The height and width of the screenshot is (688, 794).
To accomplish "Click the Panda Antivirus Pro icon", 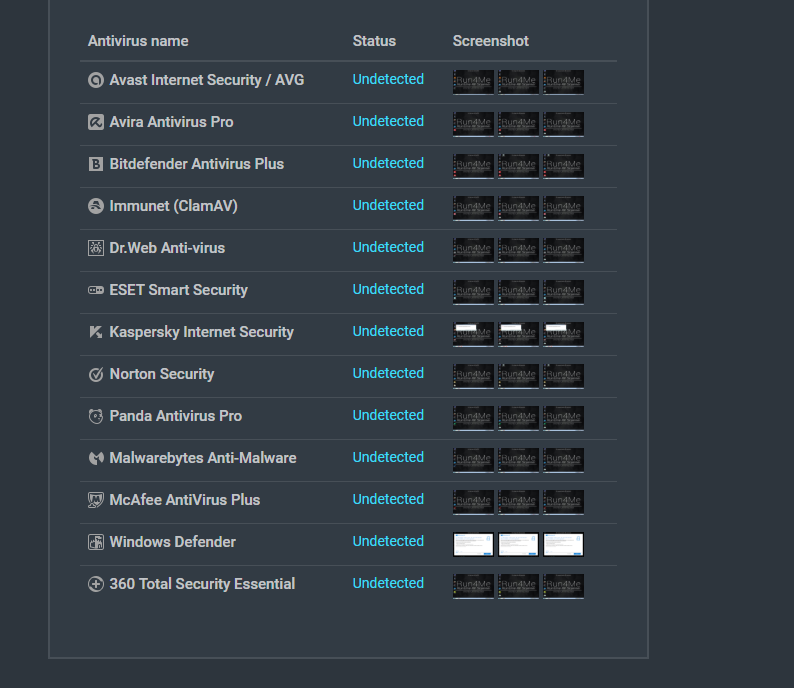I will pos(96,416).
